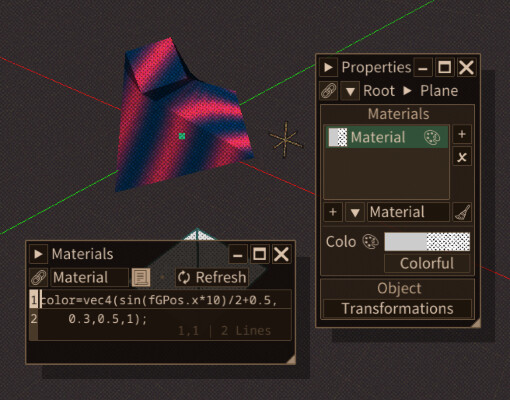510x400 pixels.
Task: Click the Material name field in Materials window
Action: coord(89,277)
